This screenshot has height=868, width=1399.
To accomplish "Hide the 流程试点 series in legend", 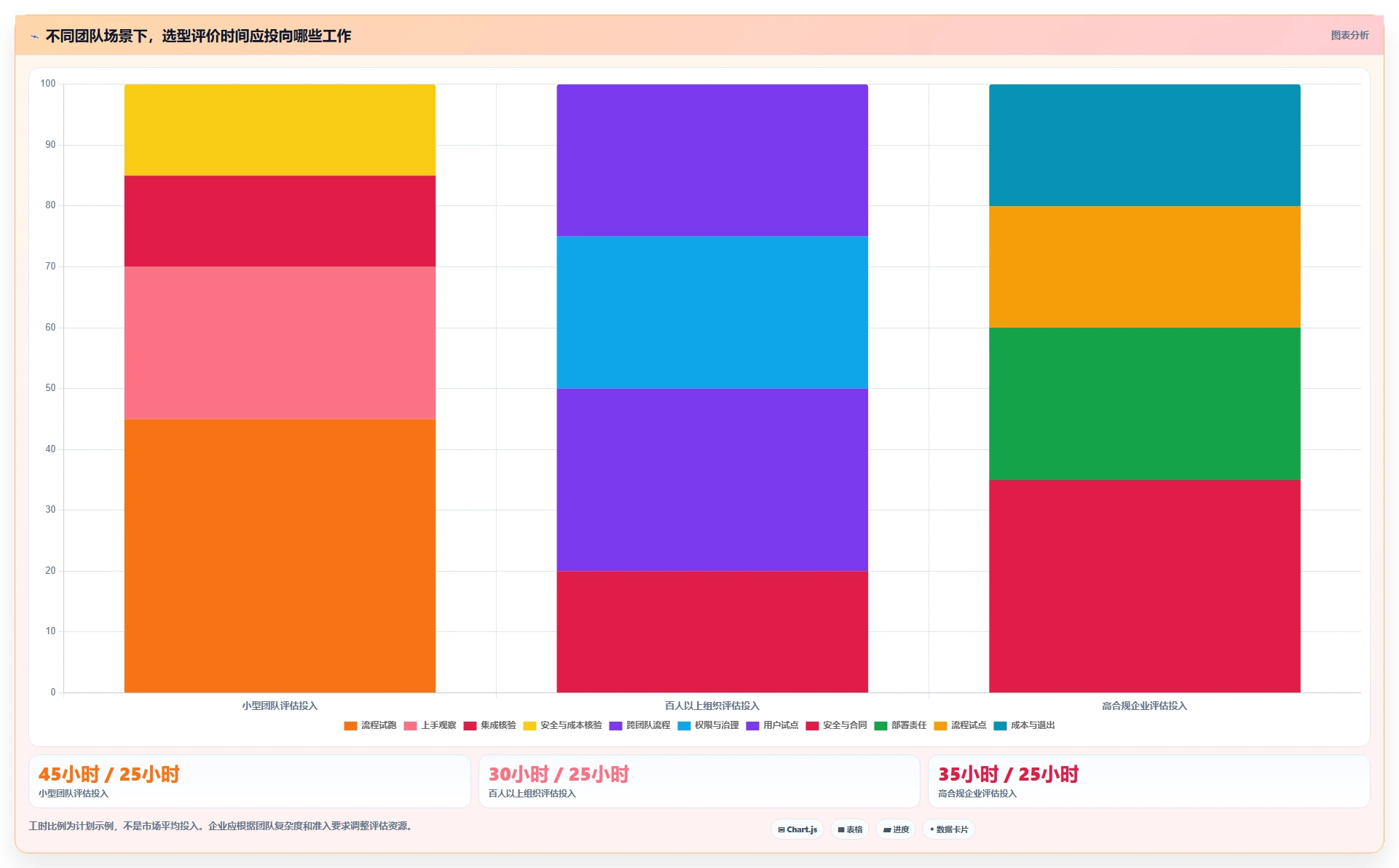I will (960, 725).
